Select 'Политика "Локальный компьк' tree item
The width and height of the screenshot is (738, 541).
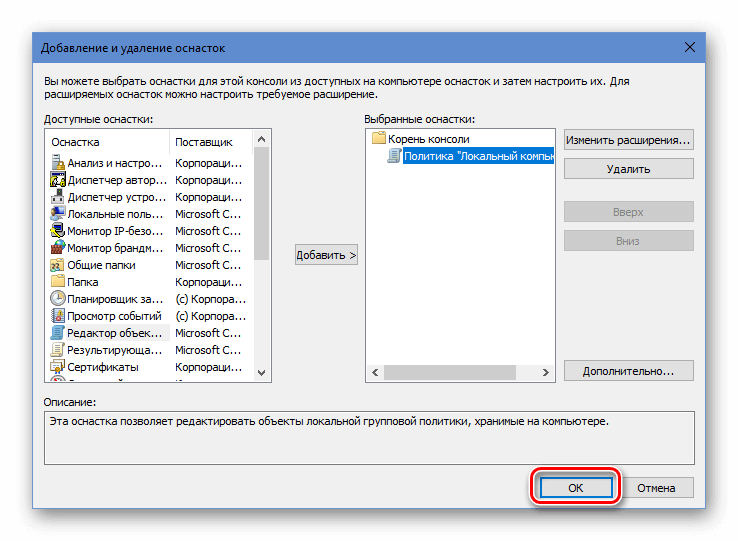[478, 156]
